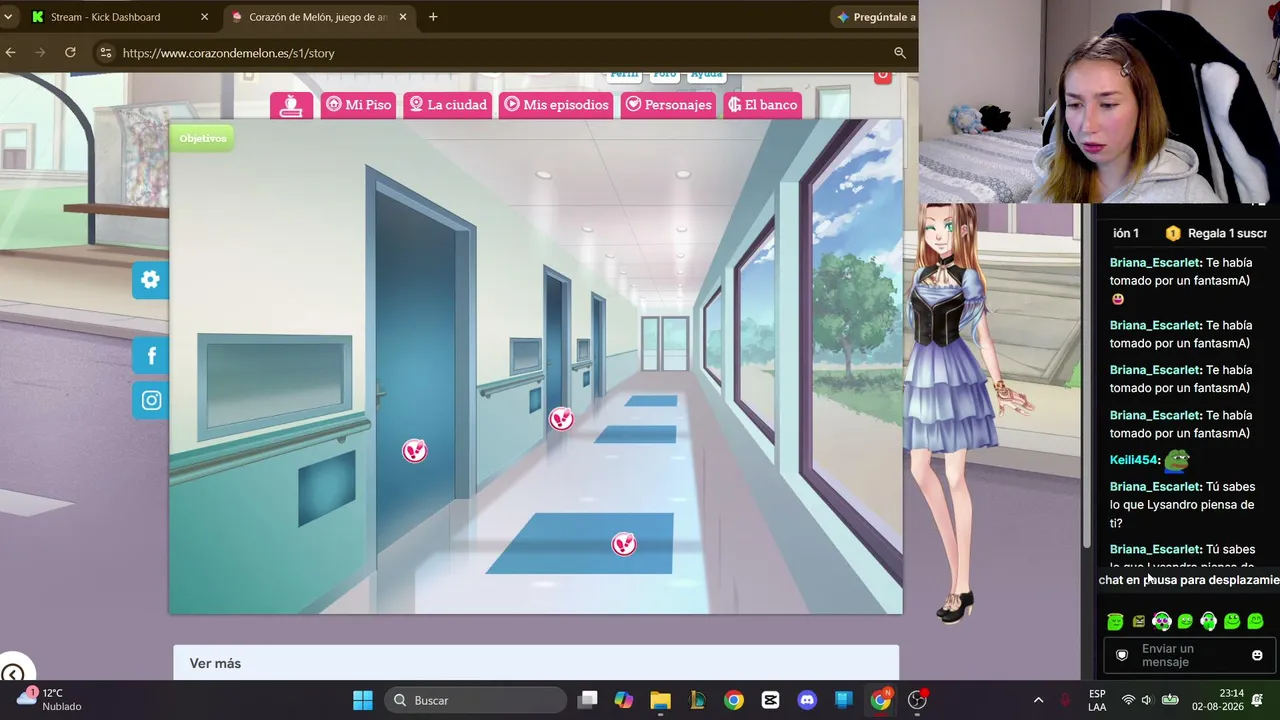Send the closed-eyes happy green emote

coord(1255,622)
